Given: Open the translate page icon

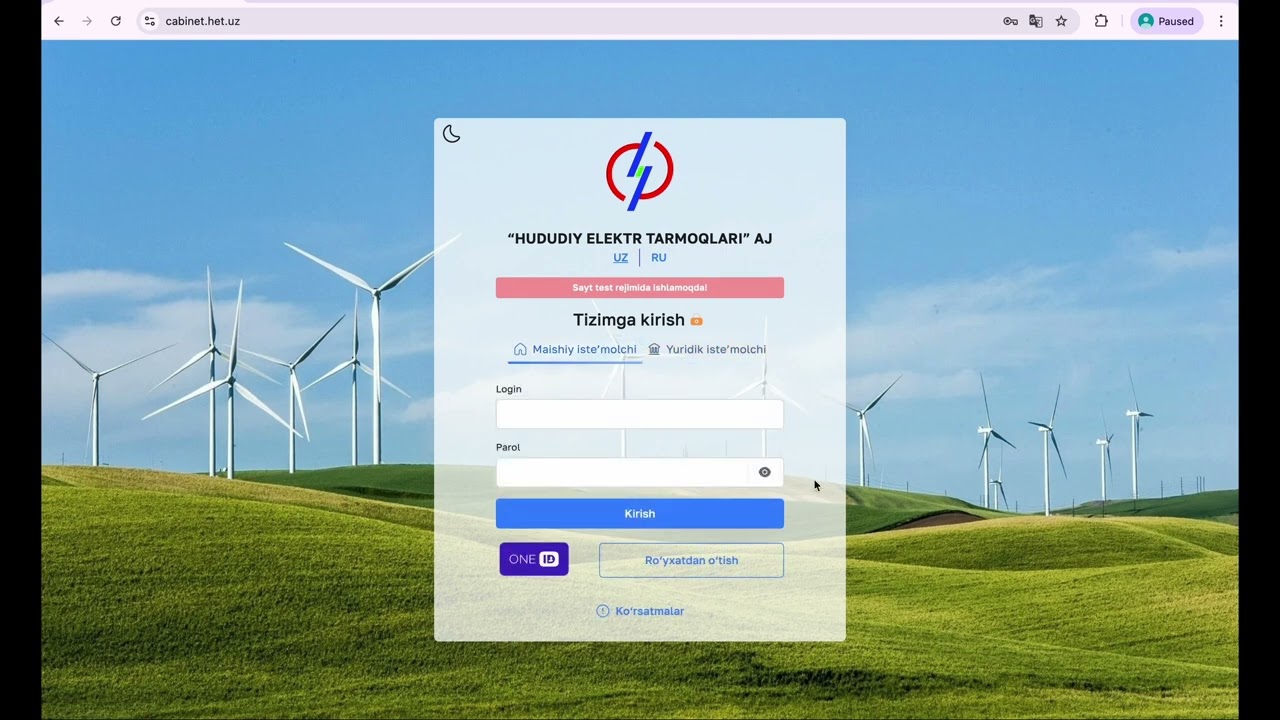Looking at the screenshot, I should tap(1036, 21).
